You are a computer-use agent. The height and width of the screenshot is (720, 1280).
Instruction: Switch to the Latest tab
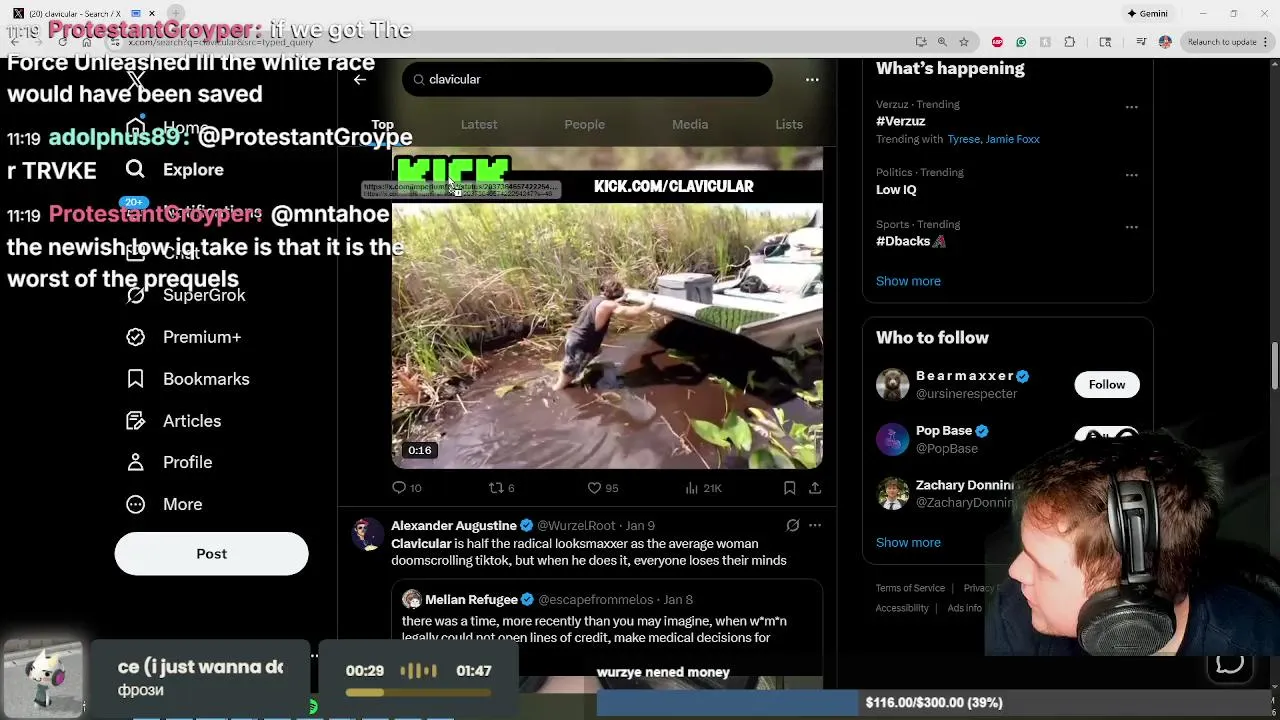[x=479, y=124]
